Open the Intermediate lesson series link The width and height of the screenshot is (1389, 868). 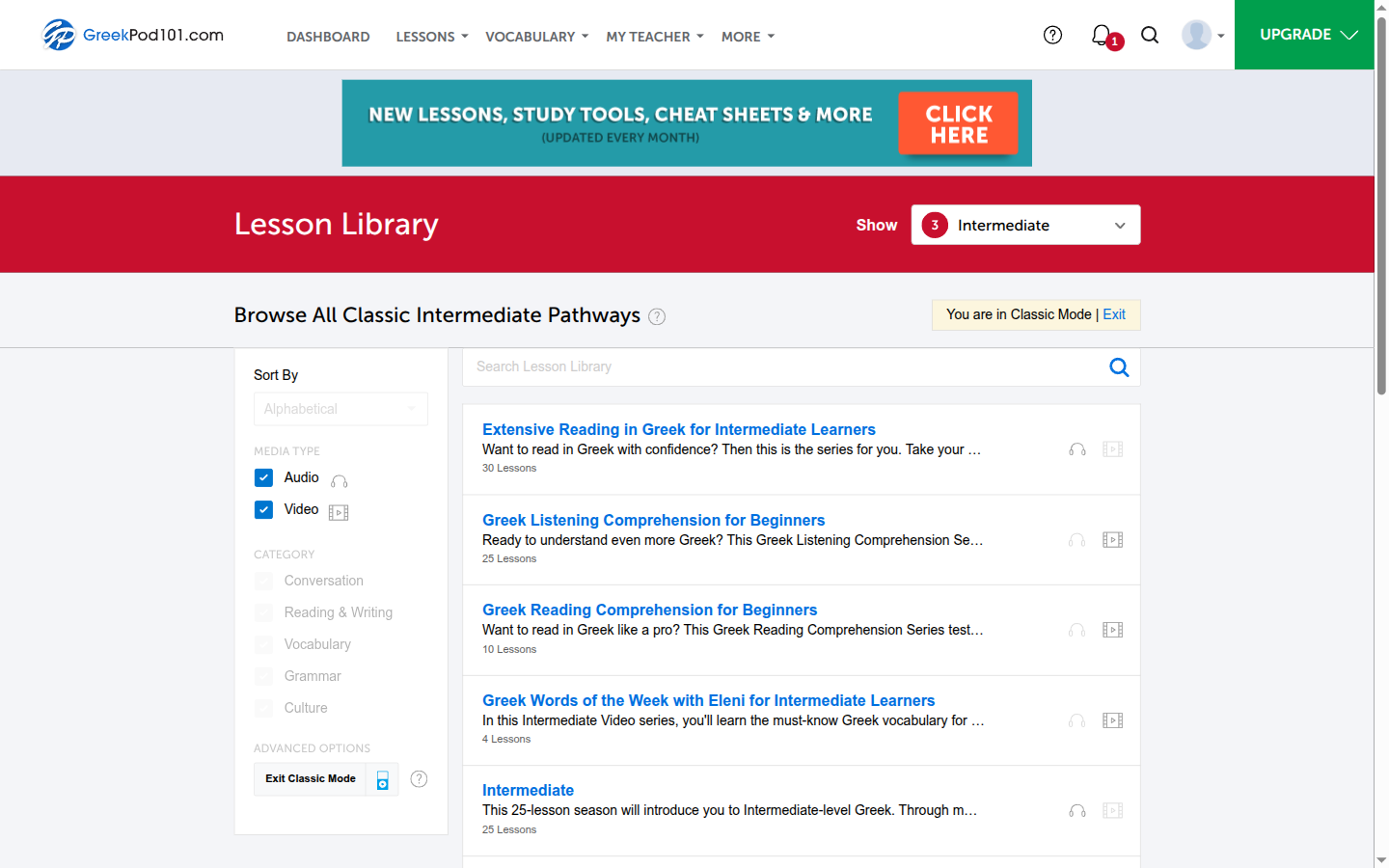coord(528,790)
